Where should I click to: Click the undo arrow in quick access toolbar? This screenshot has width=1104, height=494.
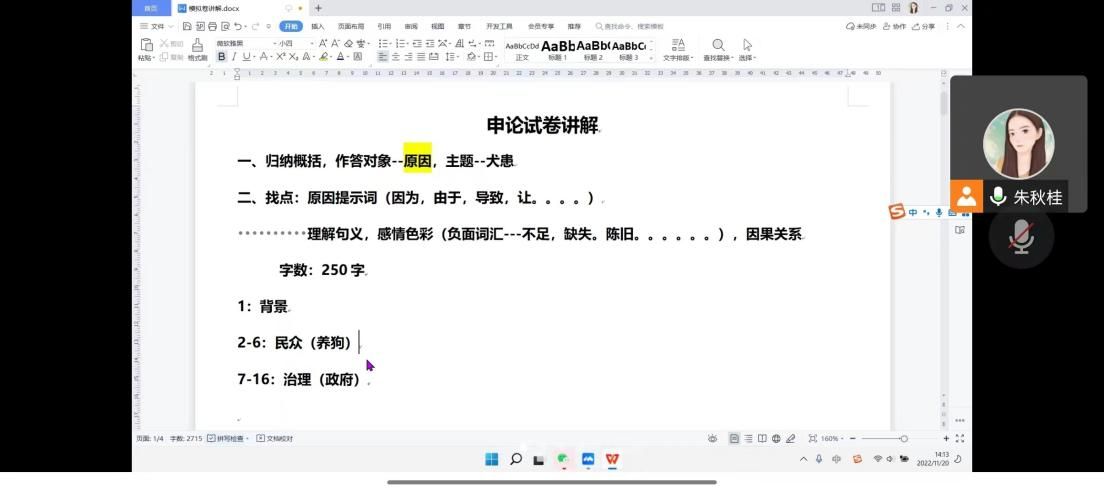238,26
